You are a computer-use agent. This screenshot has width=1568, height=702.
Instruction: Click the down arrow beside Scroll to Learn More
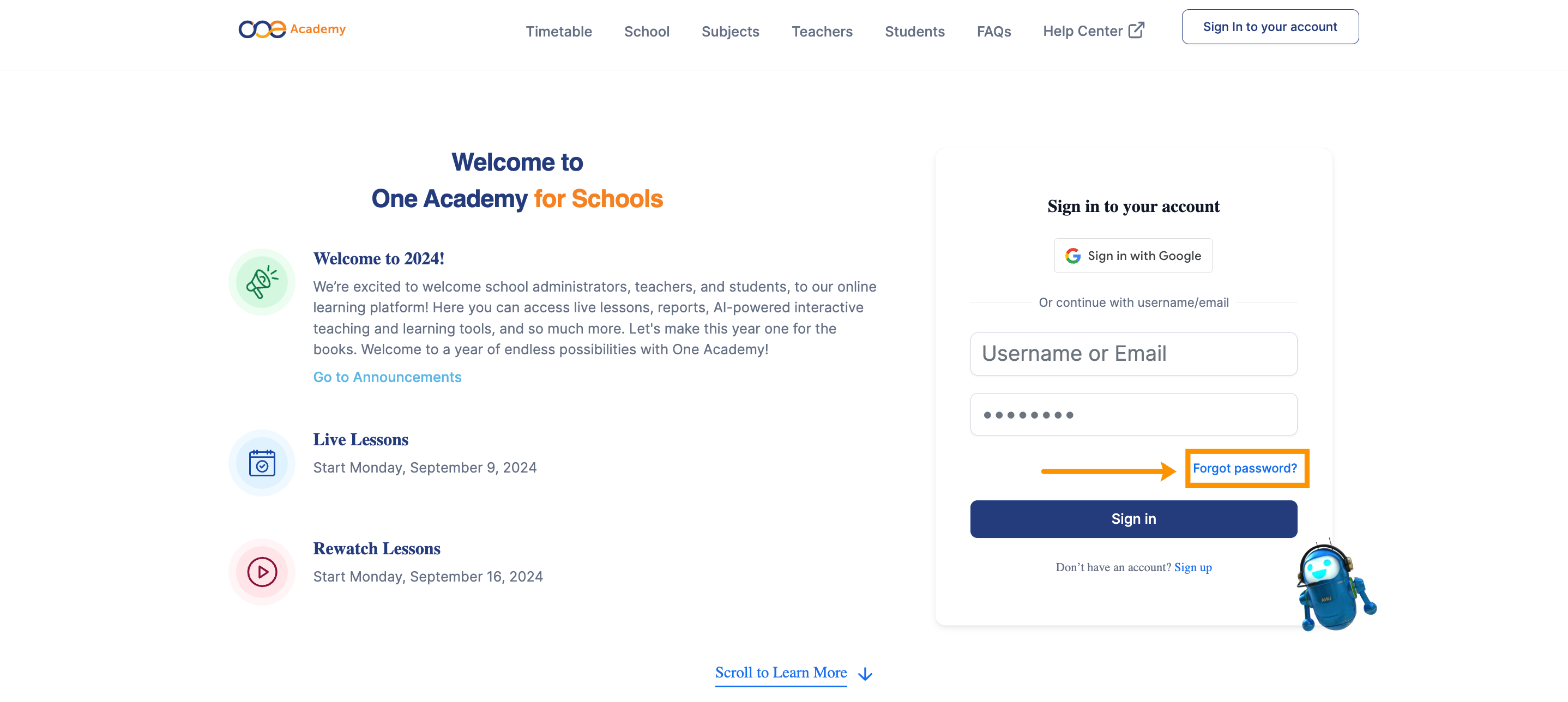tap(865, 674)
